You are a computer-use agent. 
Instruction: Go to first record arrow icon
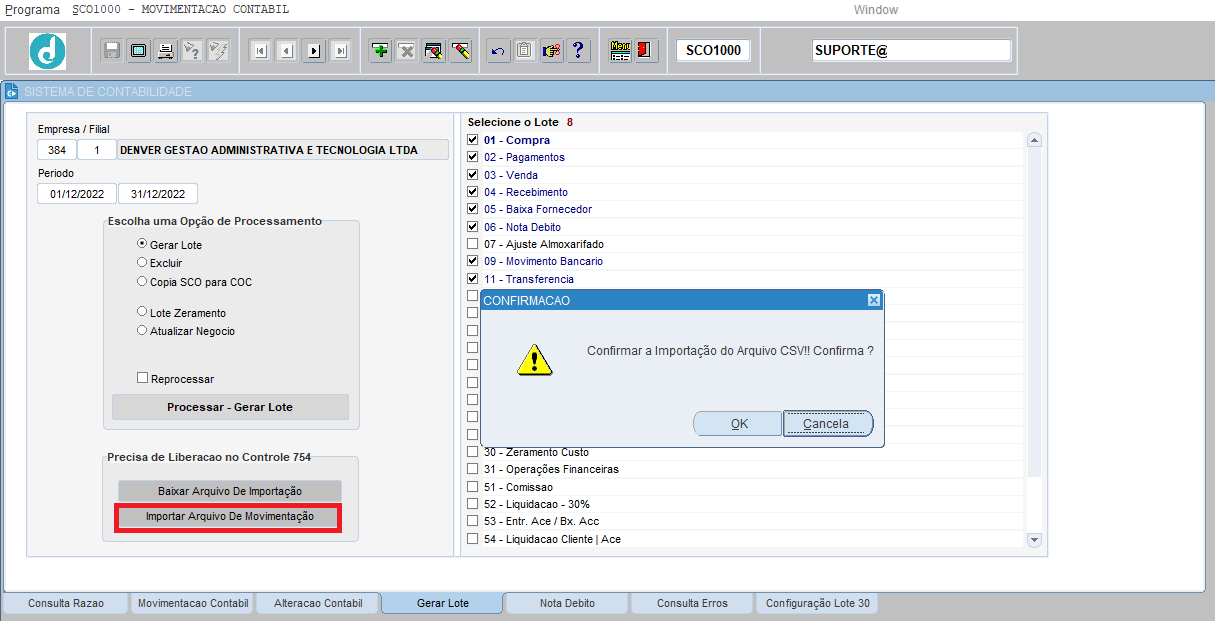[260, 51]
